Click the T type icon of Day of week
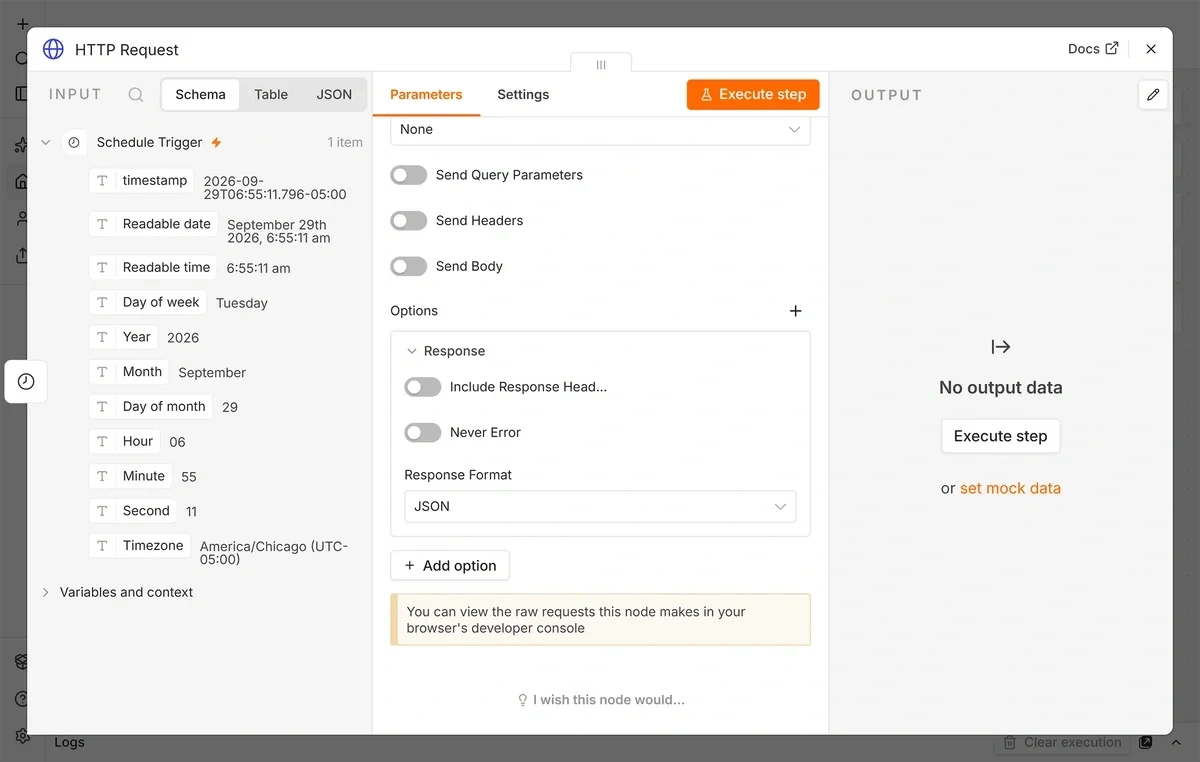The height and width of the screenshot is (762, 1200). pos(102,302)
